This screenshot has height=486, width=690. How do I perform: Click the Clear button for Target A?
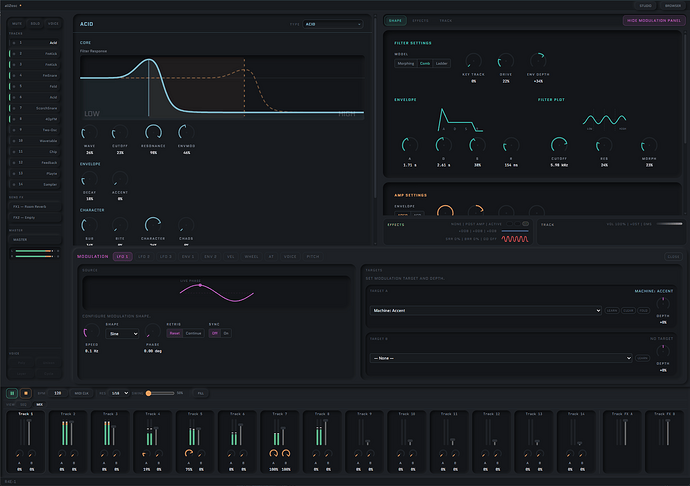pos(628,310)
